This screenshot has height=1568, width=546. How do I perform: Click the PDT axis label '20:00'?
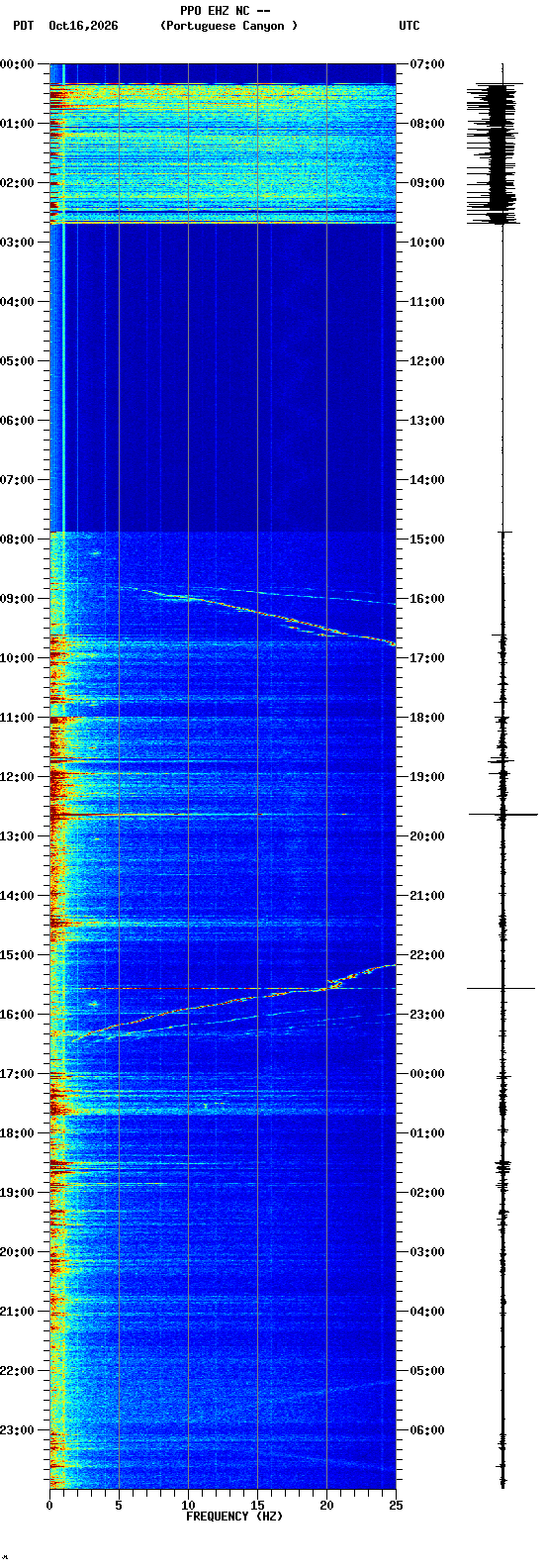(x=18, y=1252)
